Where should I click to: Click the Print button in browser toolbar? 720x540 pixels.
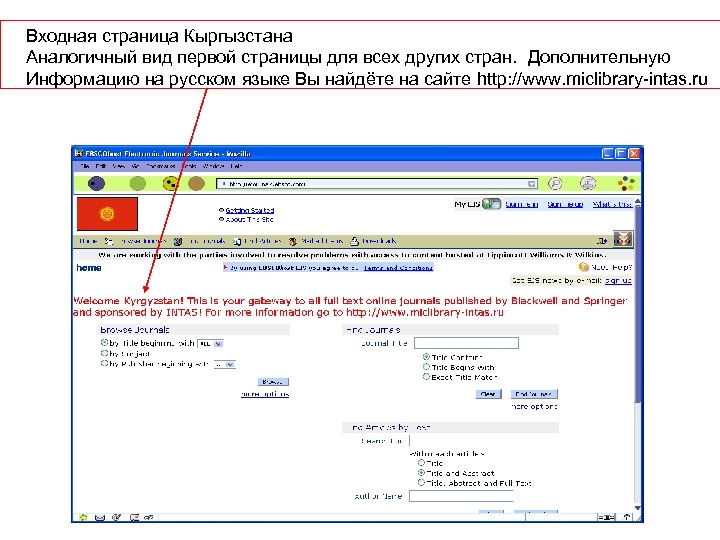point(588,184)
